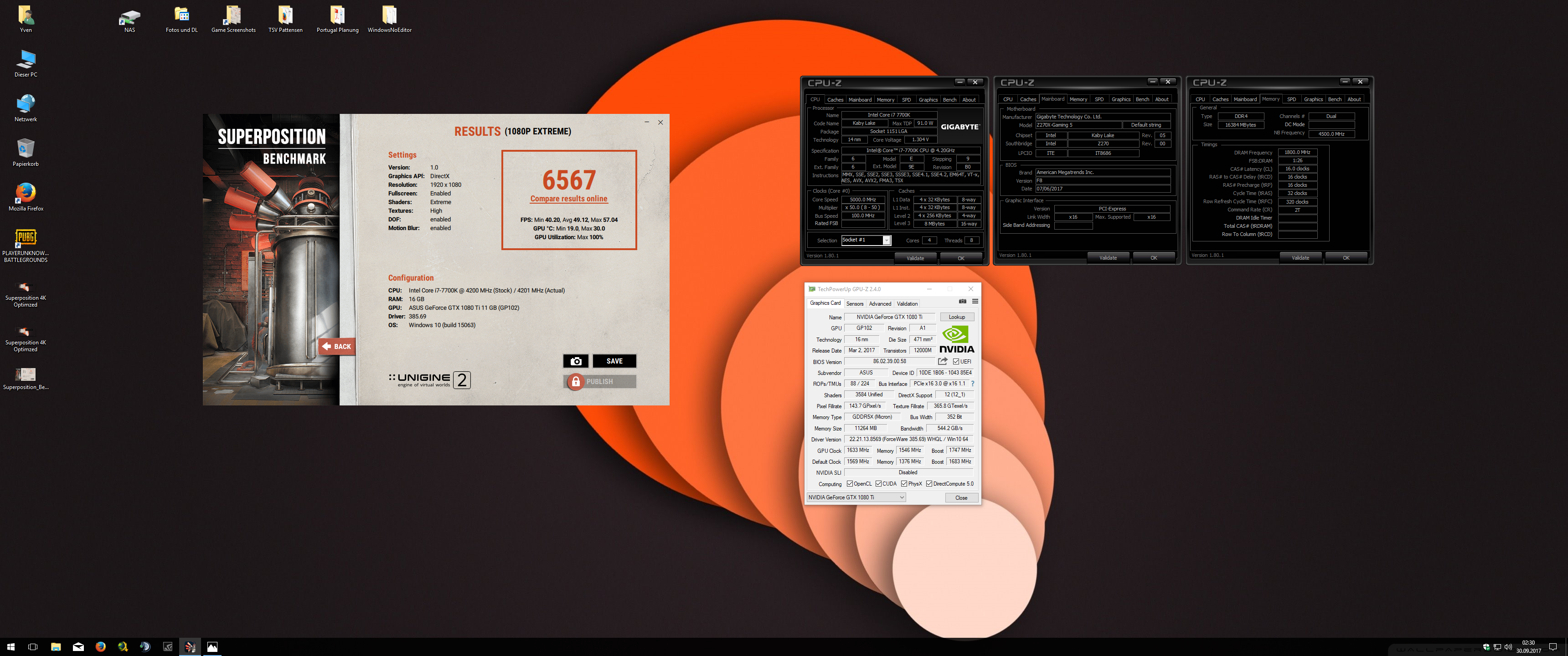Open the GPU-Z hamburger menu

click(975, 301)
